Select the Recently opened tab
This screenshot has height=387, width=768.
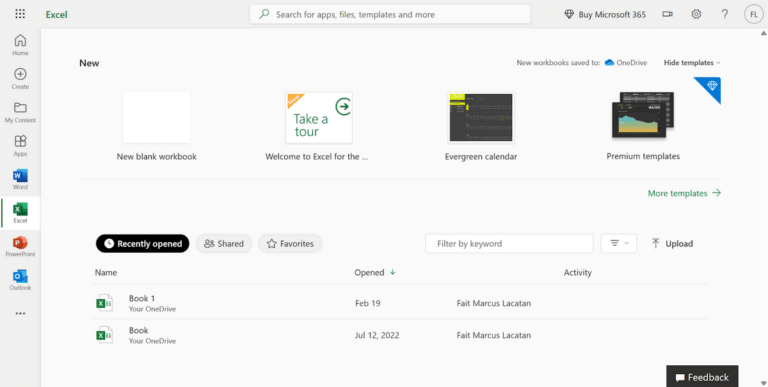tap(143, 243)
